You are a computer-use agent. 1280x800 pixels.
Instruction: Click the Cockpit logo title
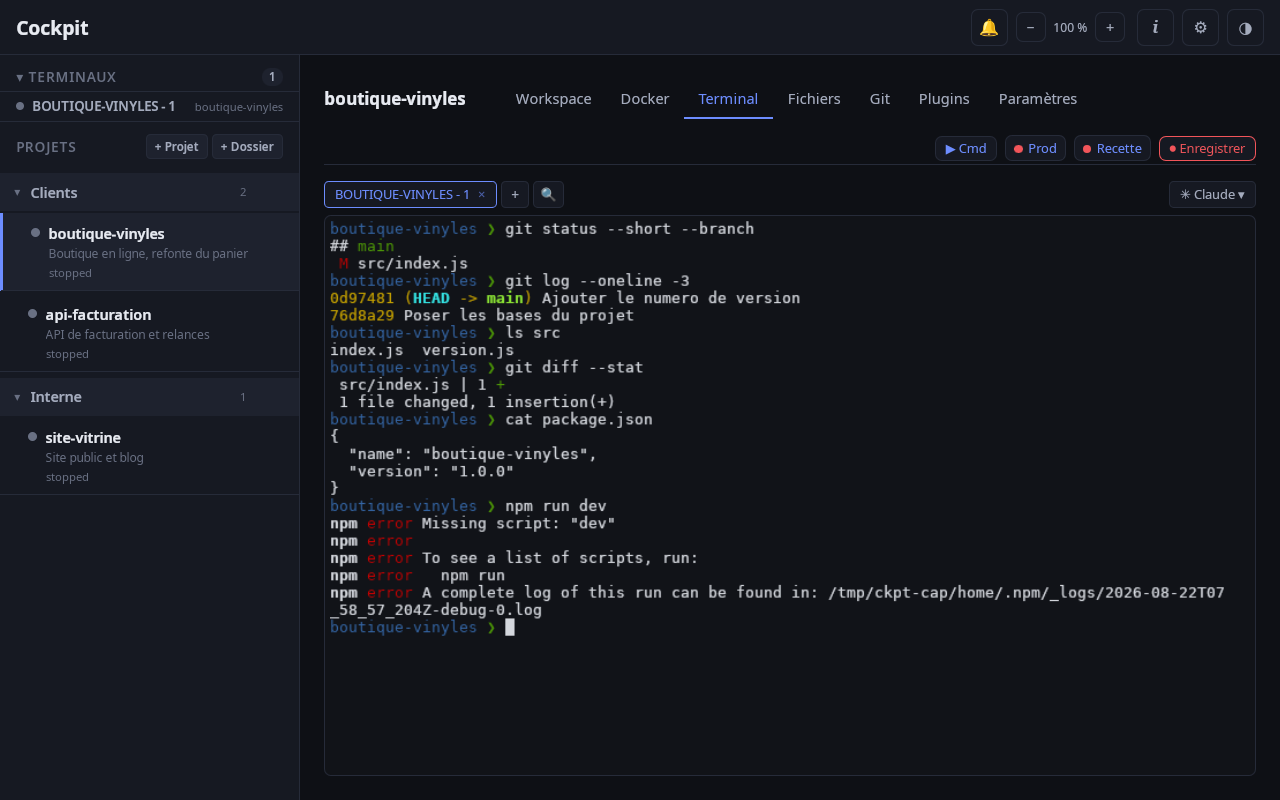[52, 28]
